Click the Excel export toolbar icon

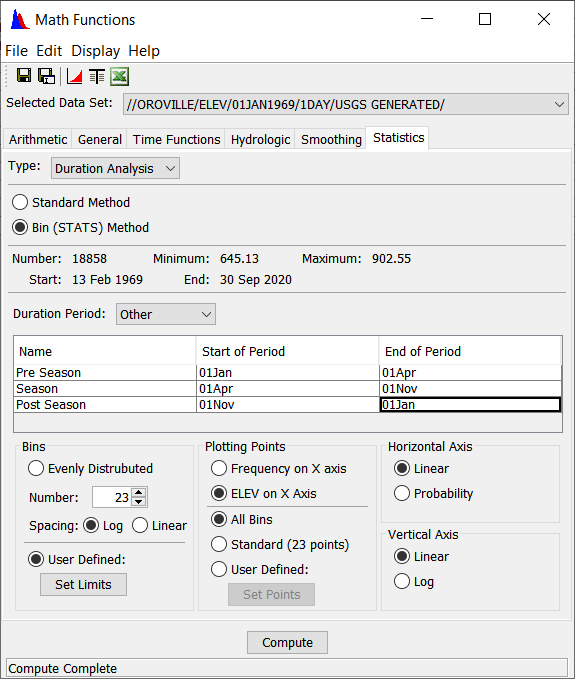pos(120,77)
